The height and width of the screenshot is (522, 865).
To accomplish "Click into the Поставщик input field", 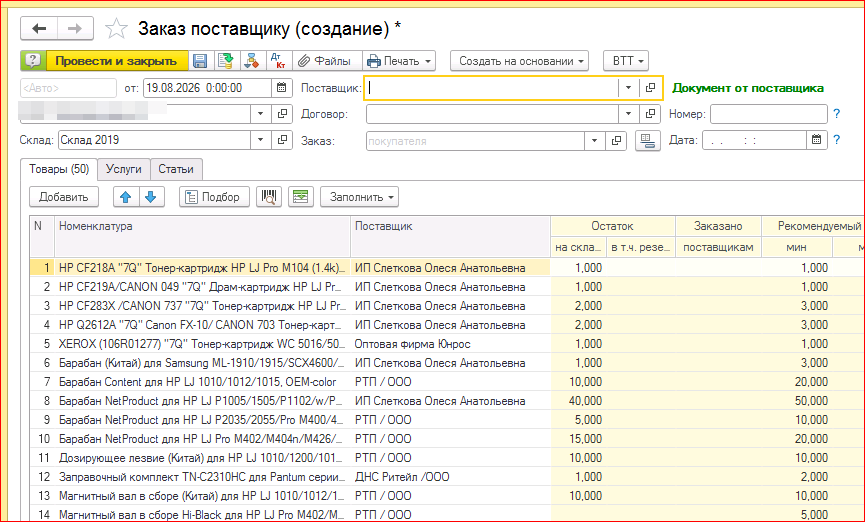I will [491, 88].
